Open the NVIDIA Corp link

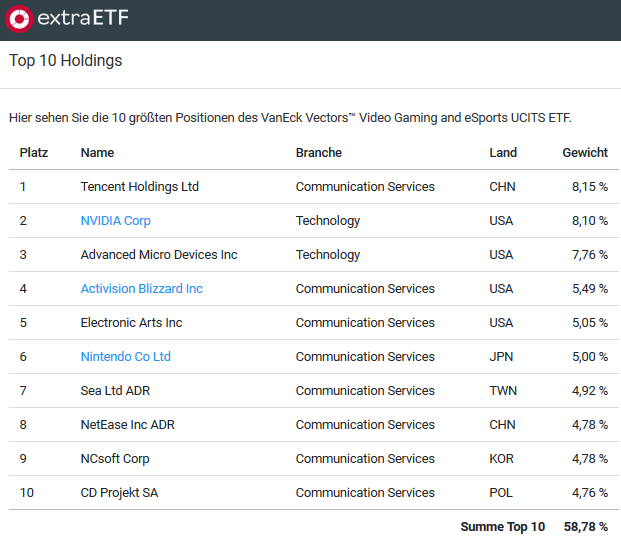116,221
